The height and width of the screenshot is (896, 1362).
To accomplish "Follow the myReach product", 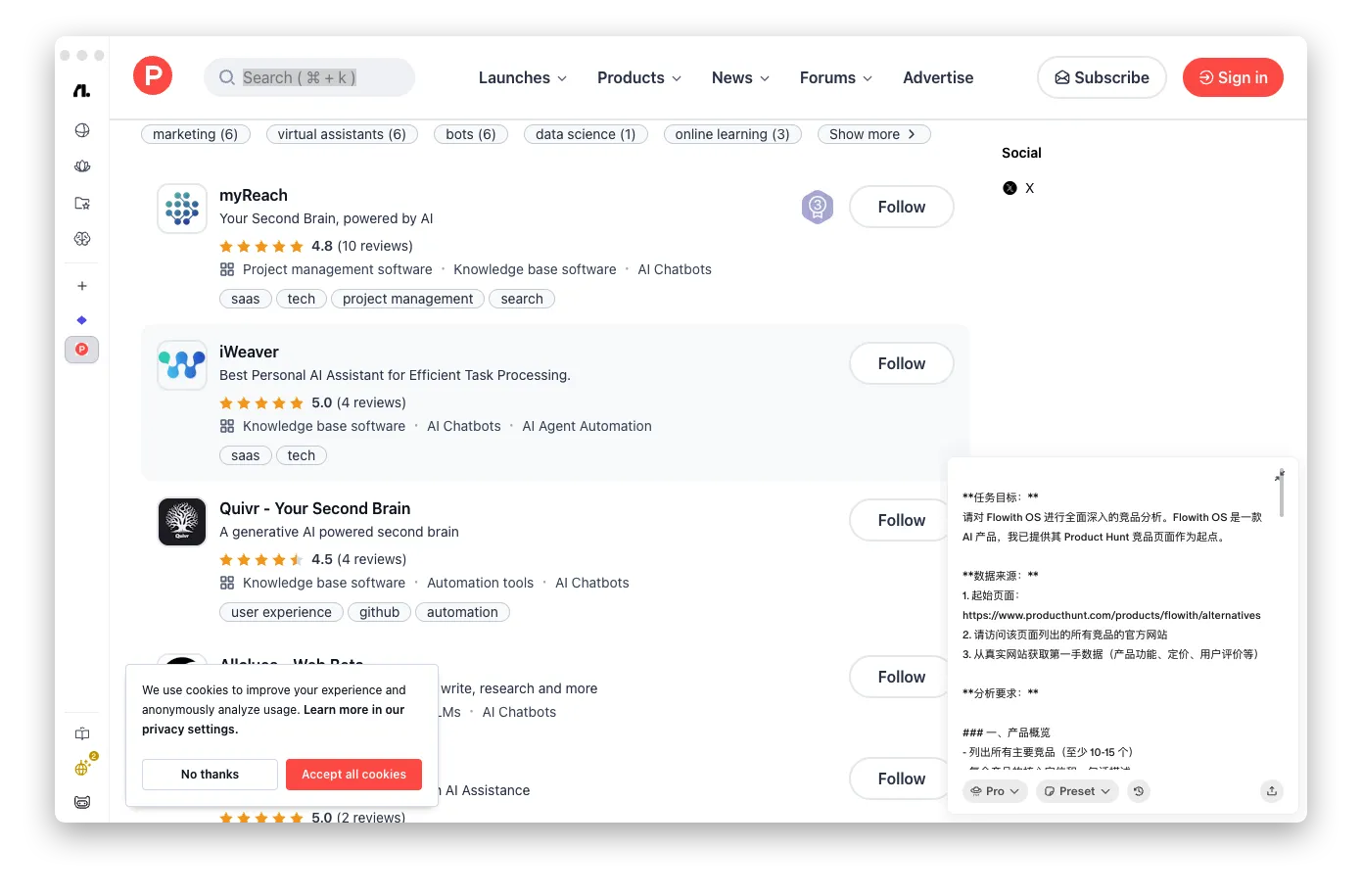I will click(902, 207).
